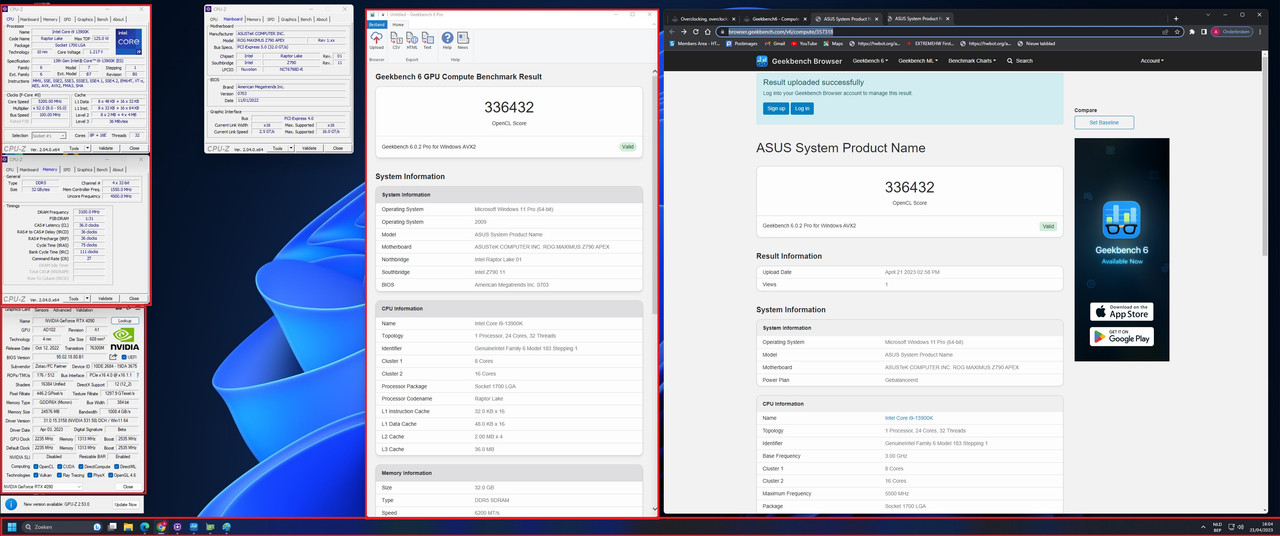This screenshot has width=1280, height=536.
Task: Expand the Geekbench 6 navbar dropdown
Action: [870, 61]
